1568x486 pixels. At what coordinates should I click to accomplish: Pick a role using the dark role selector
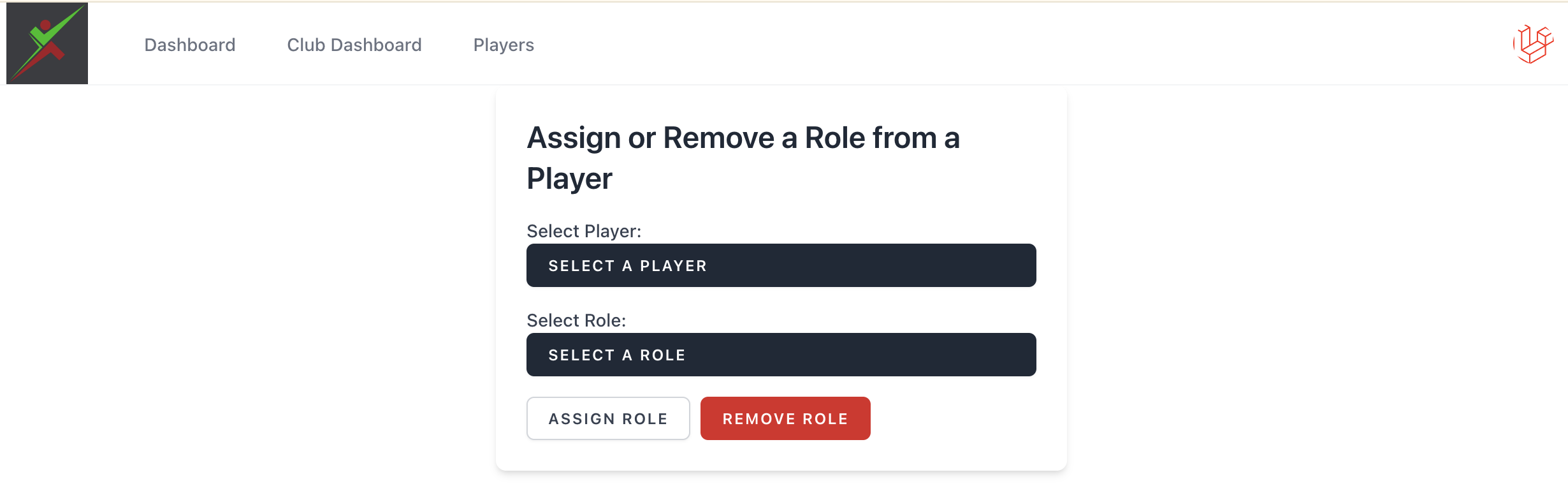[x=781, y=355]
